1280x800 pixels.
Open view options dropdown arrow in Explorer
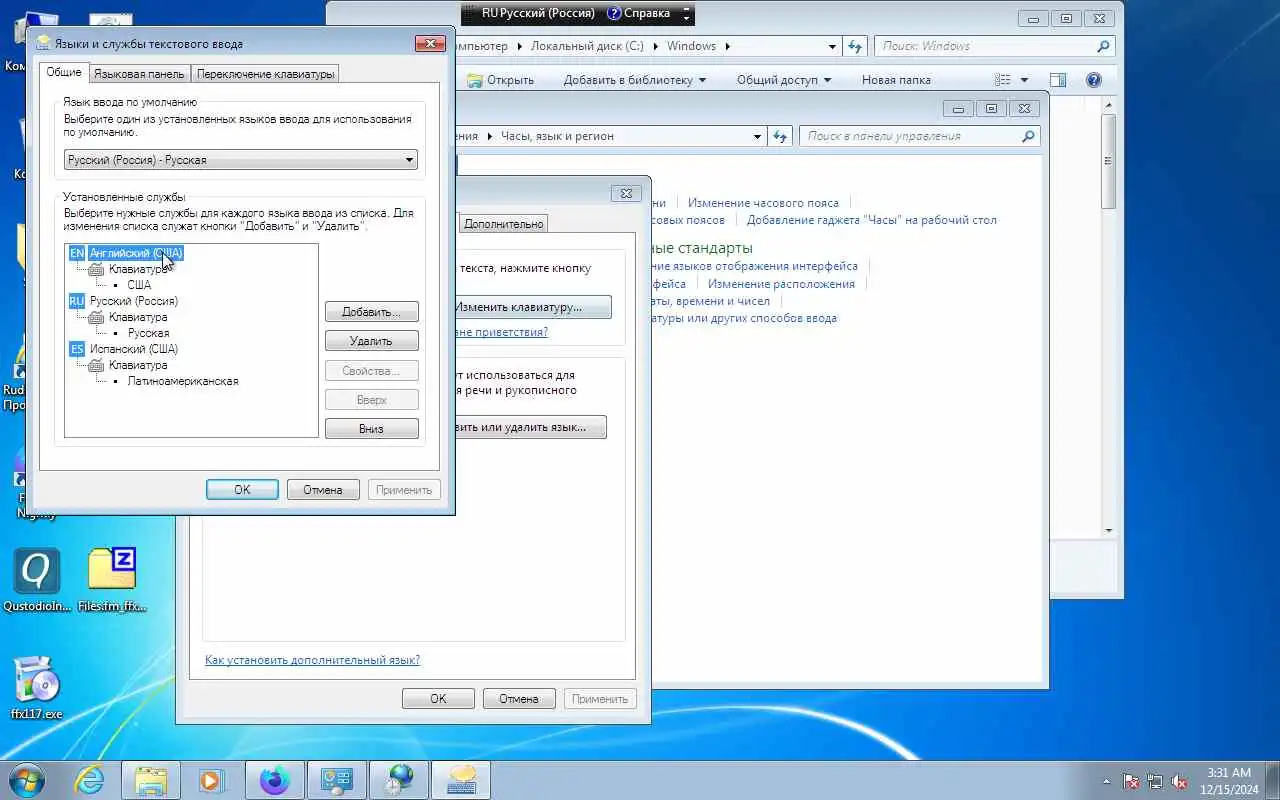1024,80
